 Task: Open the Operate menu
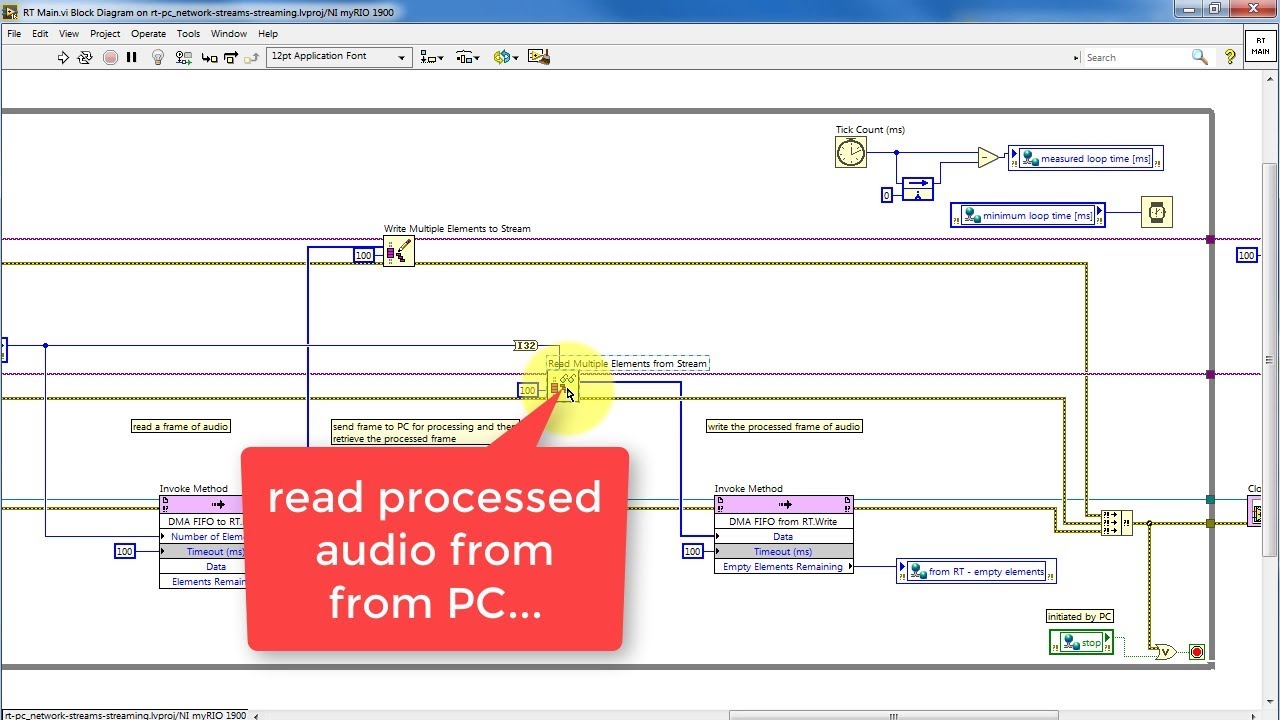149,33
